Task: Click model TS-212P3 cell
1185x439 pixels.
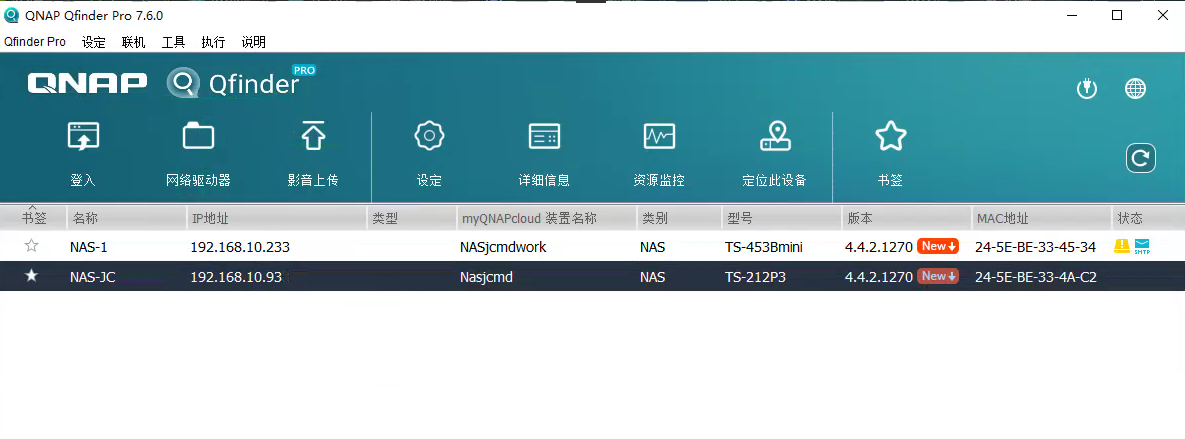Action: 755,277
